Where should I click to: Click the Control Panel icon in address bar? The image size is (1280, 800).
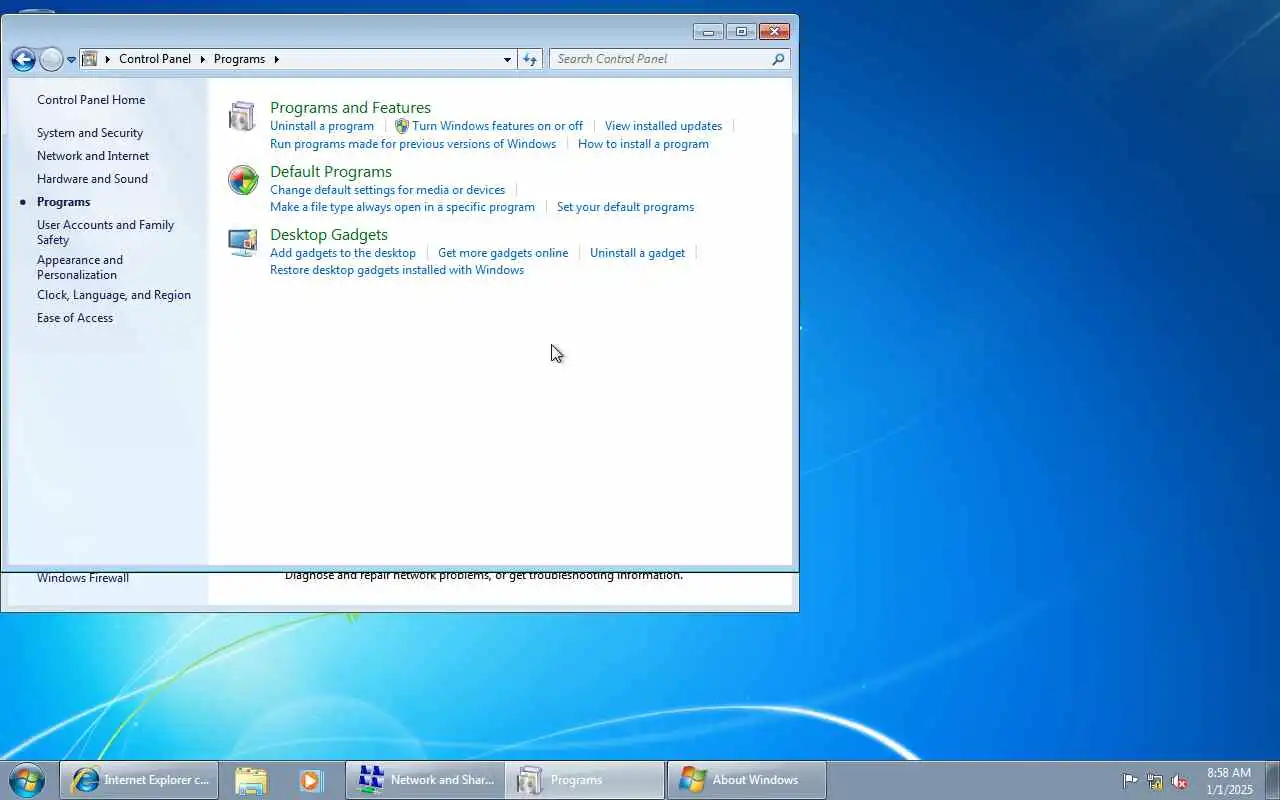coord(90,59)
